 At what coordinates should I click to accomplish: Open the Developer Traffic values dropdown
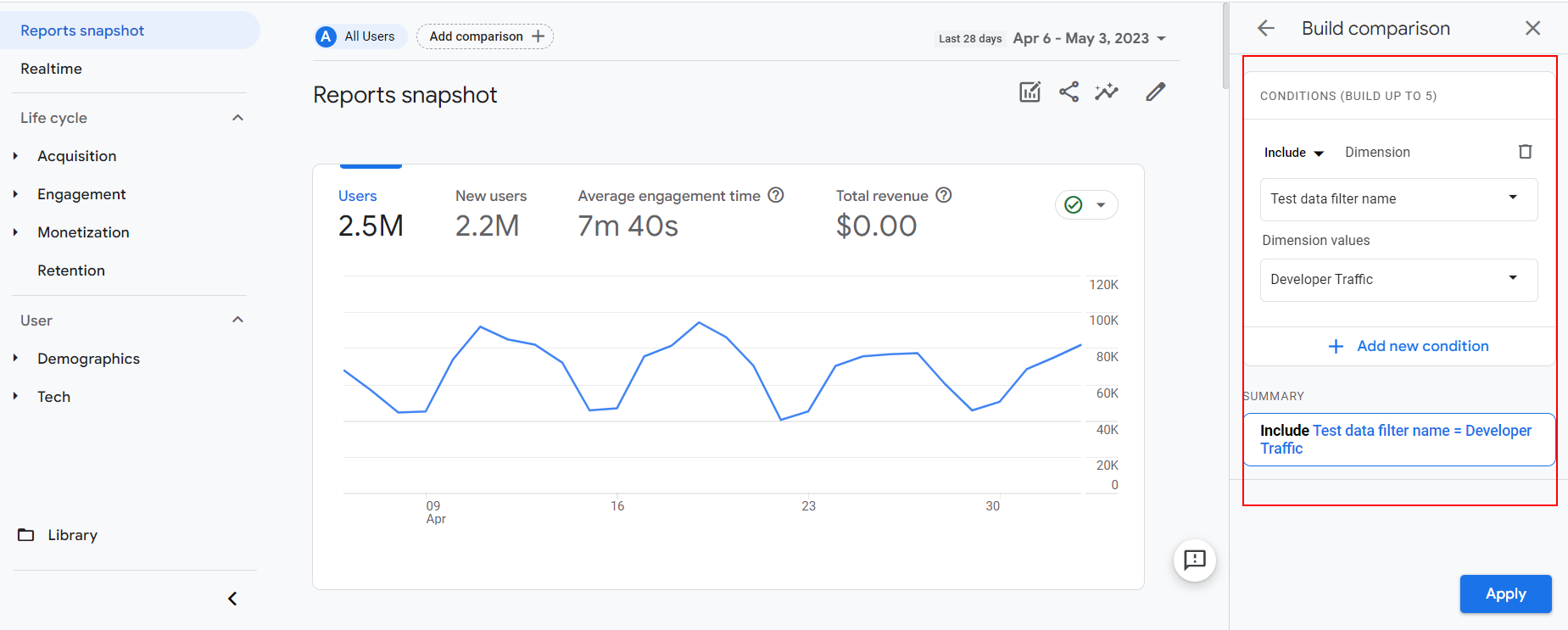(1398, 280)
